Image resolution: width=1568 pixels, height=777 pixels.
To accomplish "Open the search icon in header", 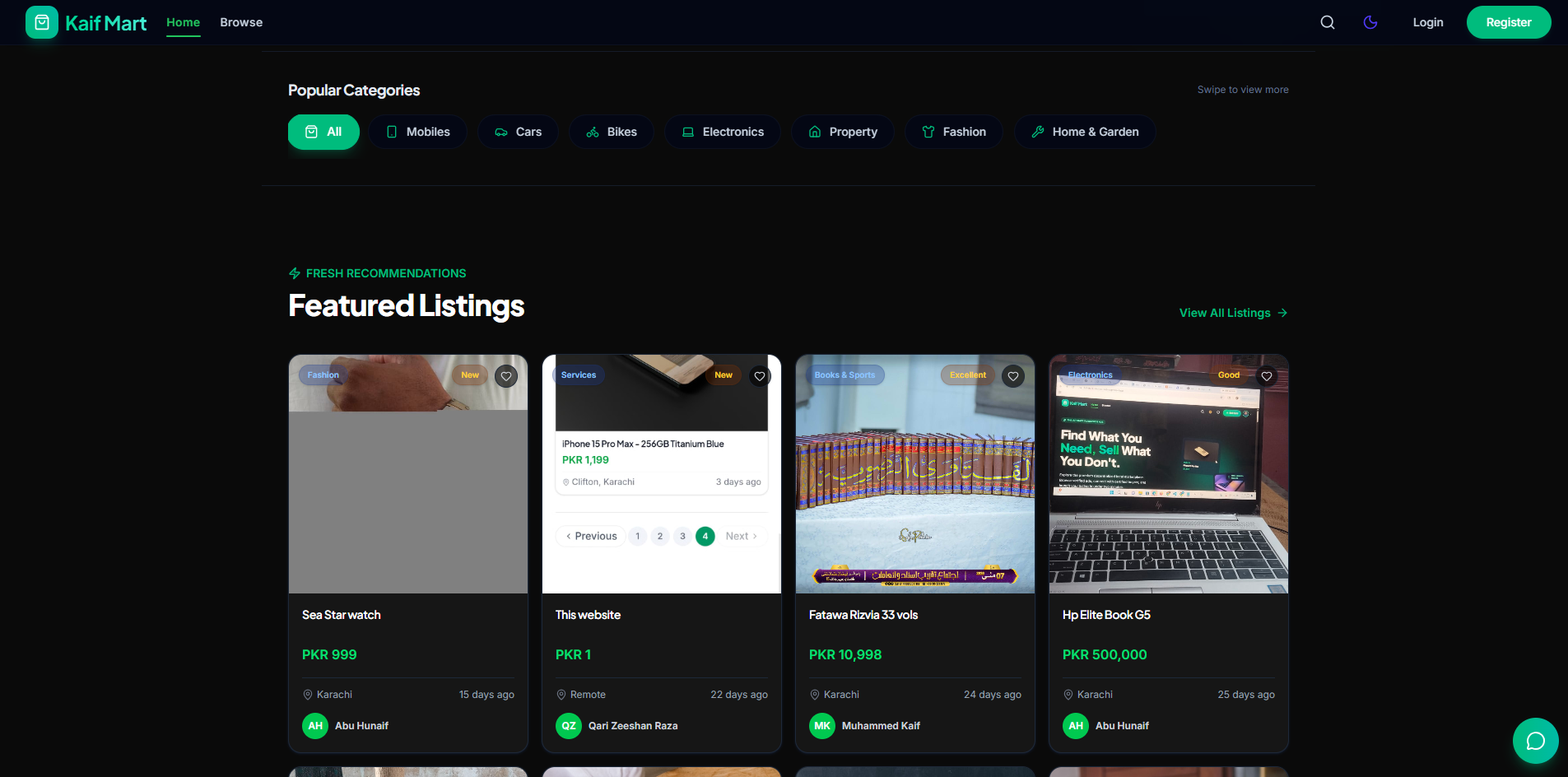I will pyautogui.click(x=1328, y=22).
